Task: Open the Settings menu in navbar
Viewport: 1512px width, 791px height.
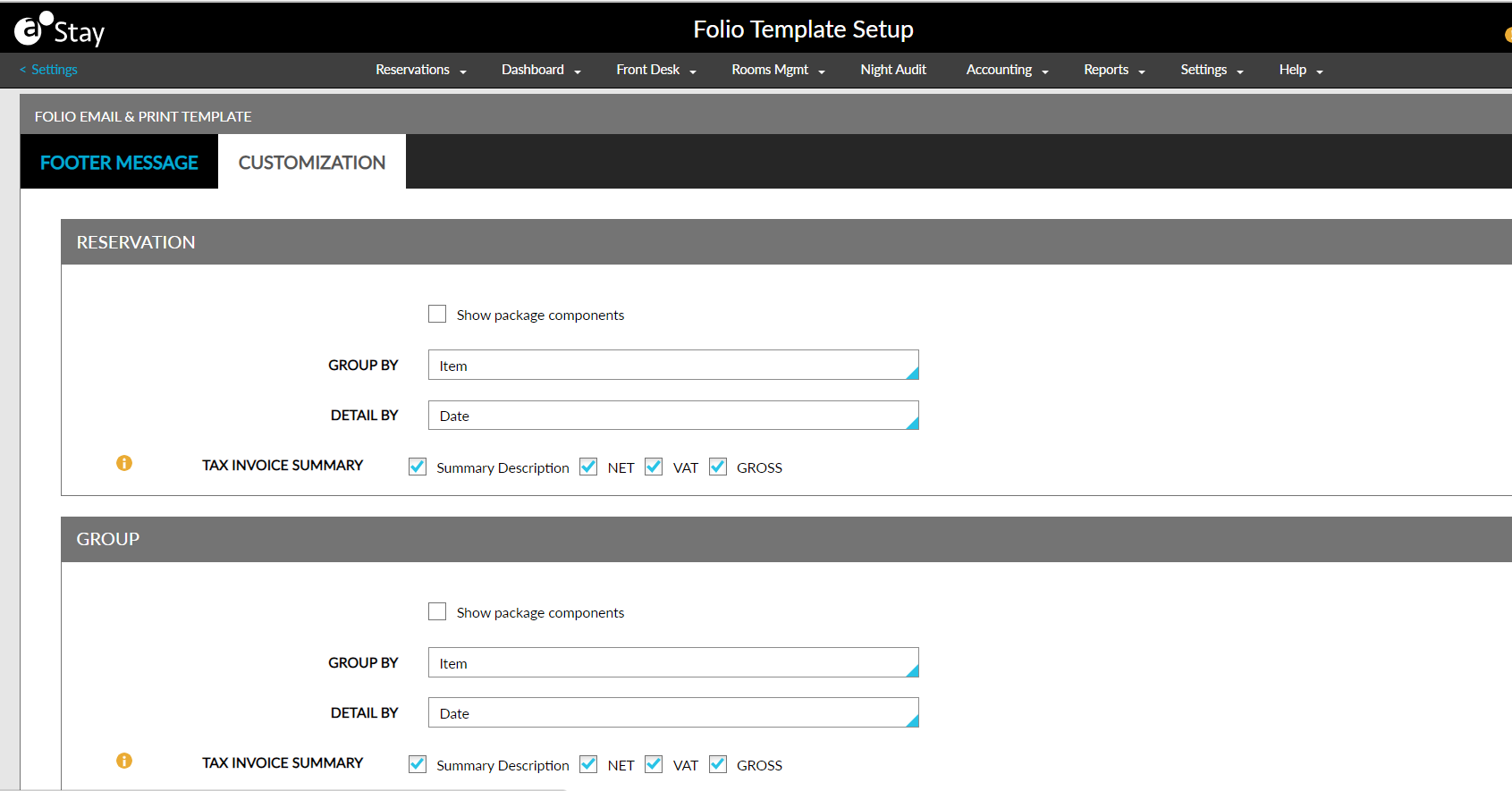Action: (x=1212, y=70)
